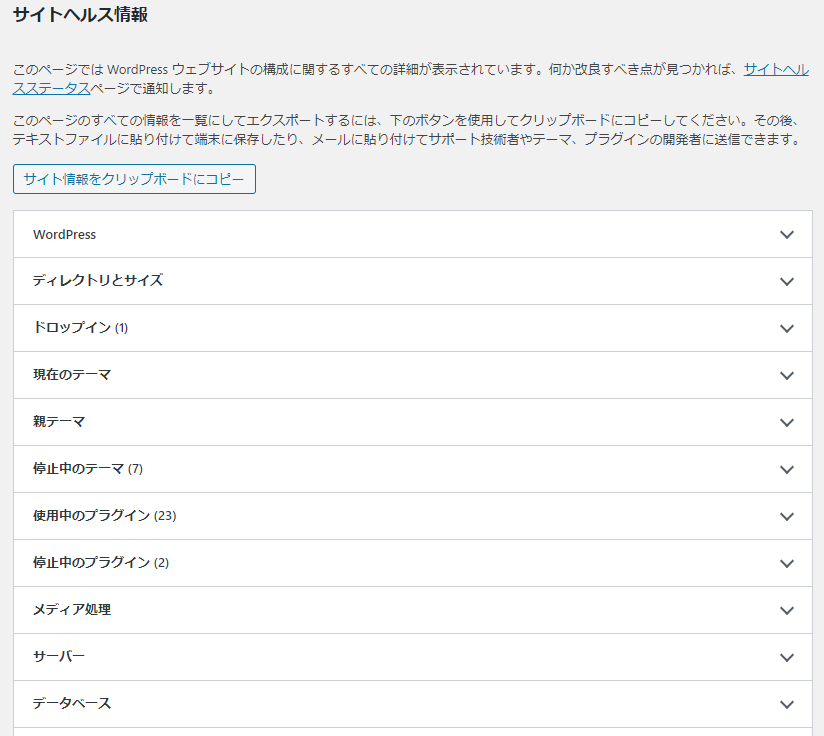The image size is (824, 736).
Task: Click the chevron icon beside ディレクトリとサイズ
Action: (787, 282)
